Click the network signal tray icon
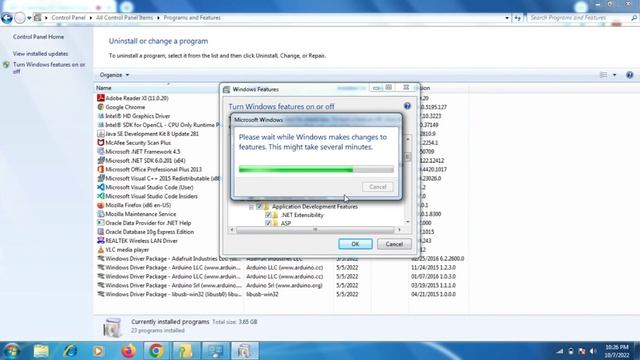Screen dimensions: 640x360 point(560,351)
